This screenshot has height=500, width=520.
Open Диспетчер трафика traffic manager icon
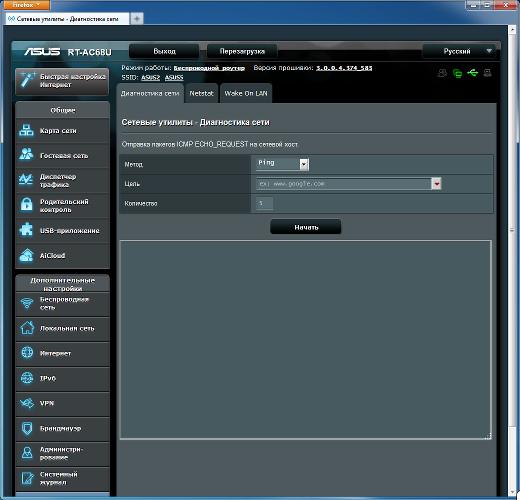click(x=26, y=180)
